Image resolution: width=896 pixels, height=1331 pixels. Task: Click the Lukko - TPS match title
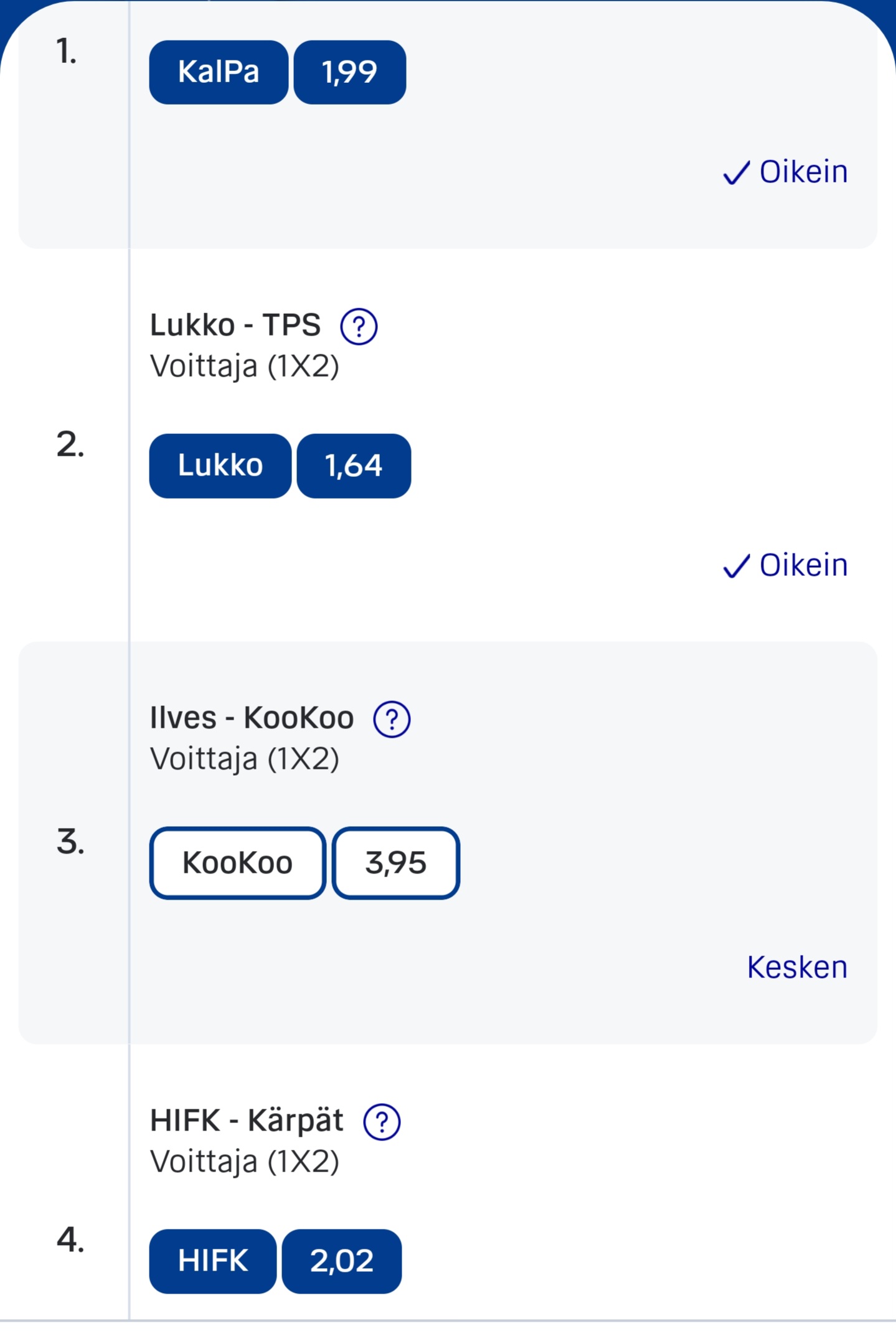235,325
